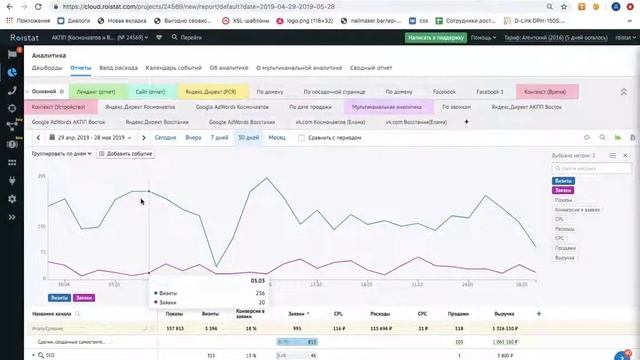Open the Помощь dropdown
The height and width of the screenshot is (360, 640).
click(483, 37)
